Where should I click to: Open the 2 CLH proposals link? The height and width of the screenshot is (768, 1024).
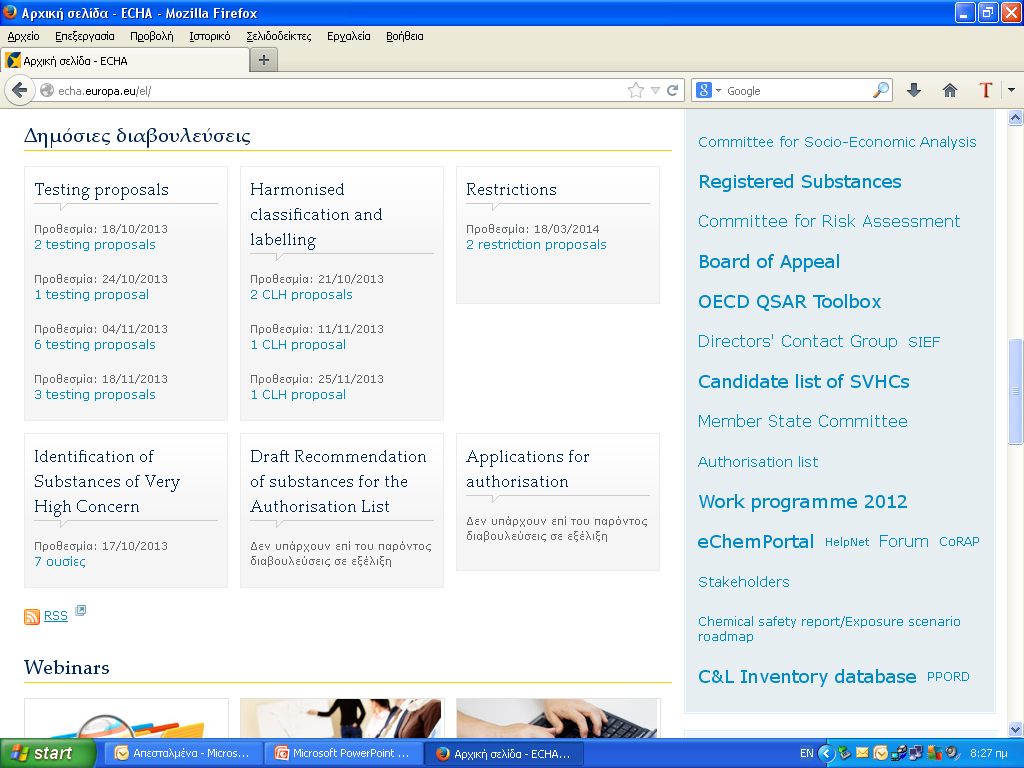click(301, 295)
